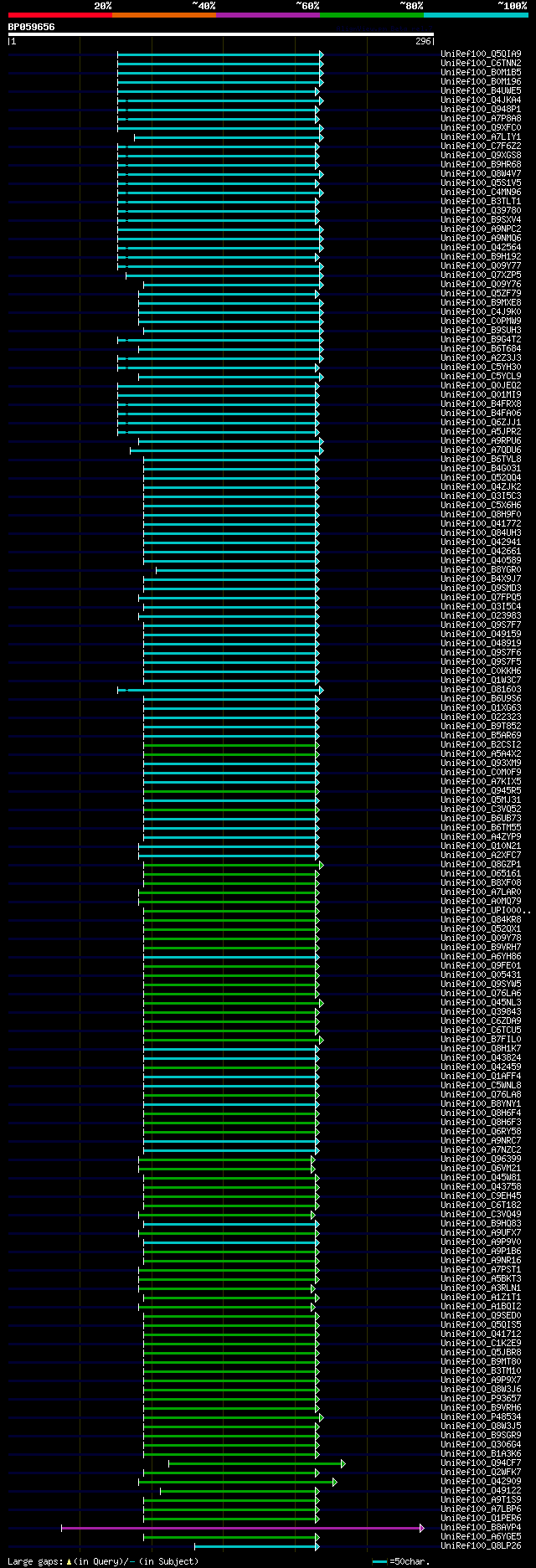Open hit UniRef100_A7QDU6
536x1568 pixels.
481,450
